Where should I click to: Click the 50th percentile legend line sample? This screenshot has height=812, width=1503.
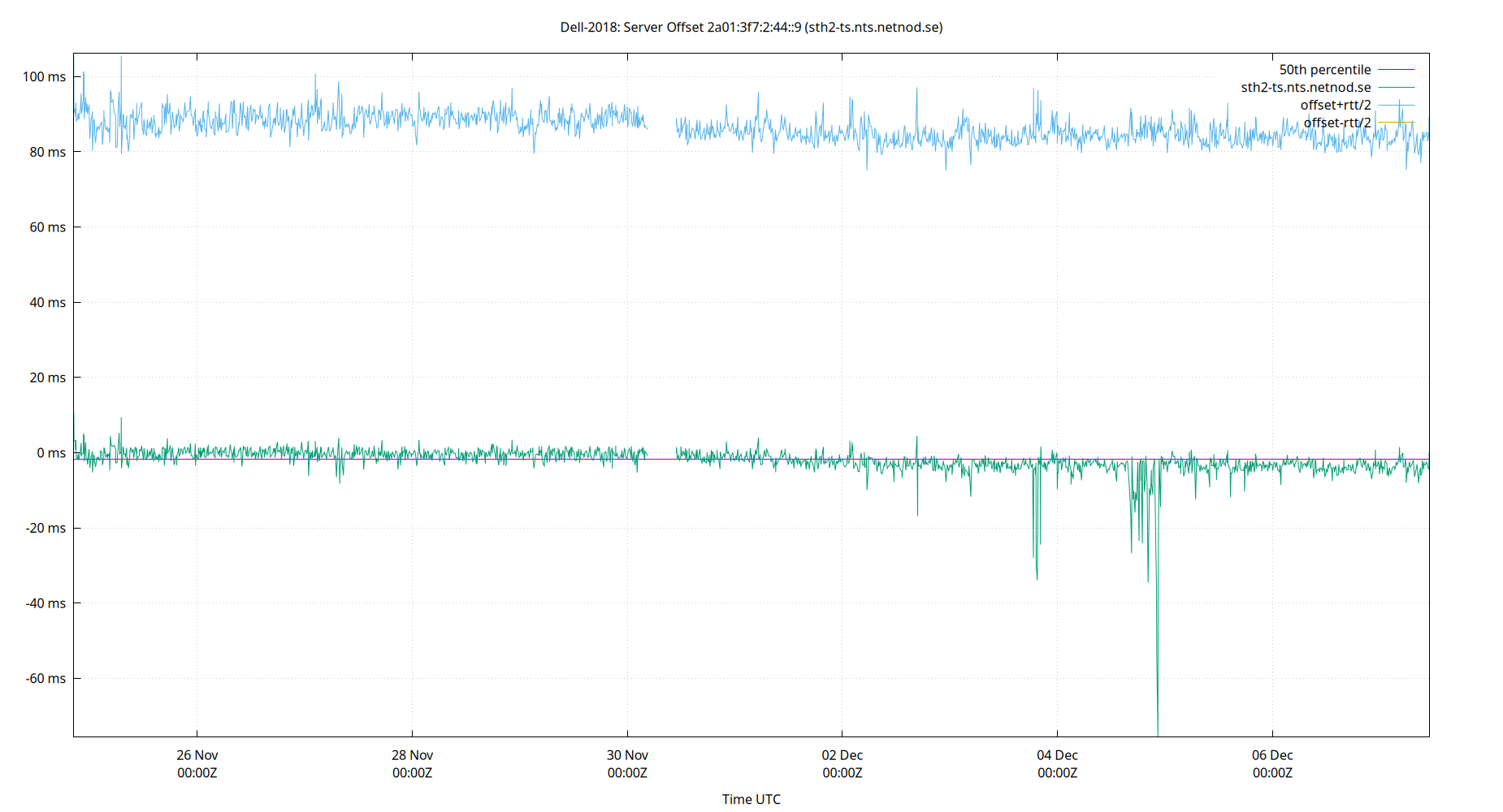(1396, 69)
